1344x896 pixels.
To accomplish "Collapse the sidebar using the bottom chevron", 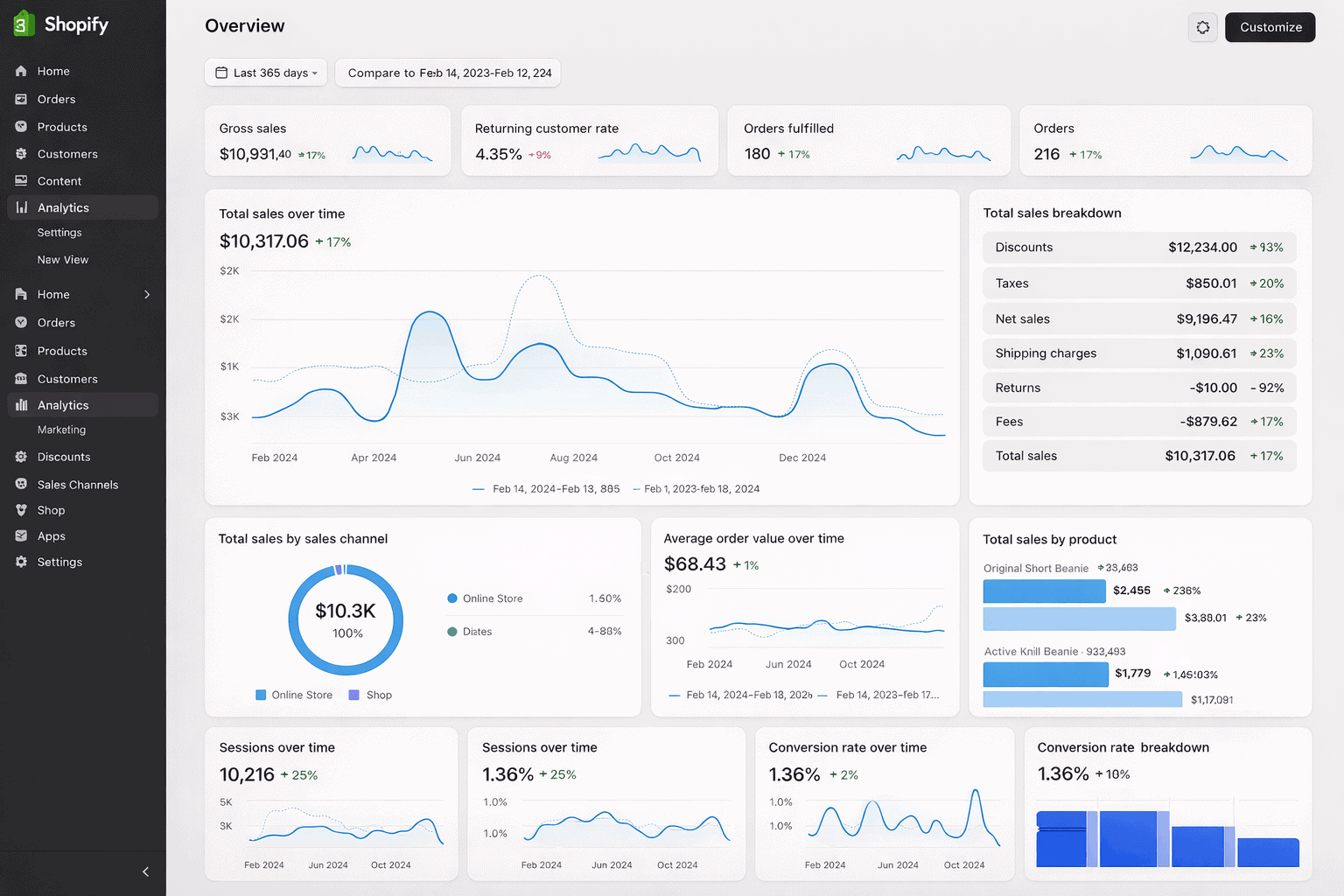I will tap(144, 871).
